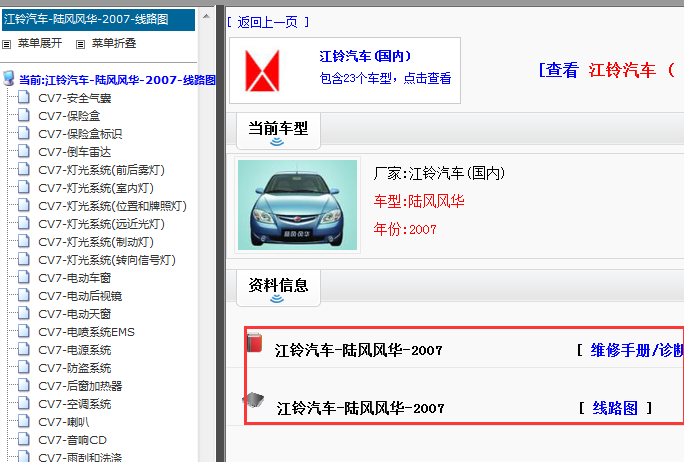The width and height of the screenshot is (684, 462).
Task: Open tree item CV7-后窗加热器
Action: [80, 386]
